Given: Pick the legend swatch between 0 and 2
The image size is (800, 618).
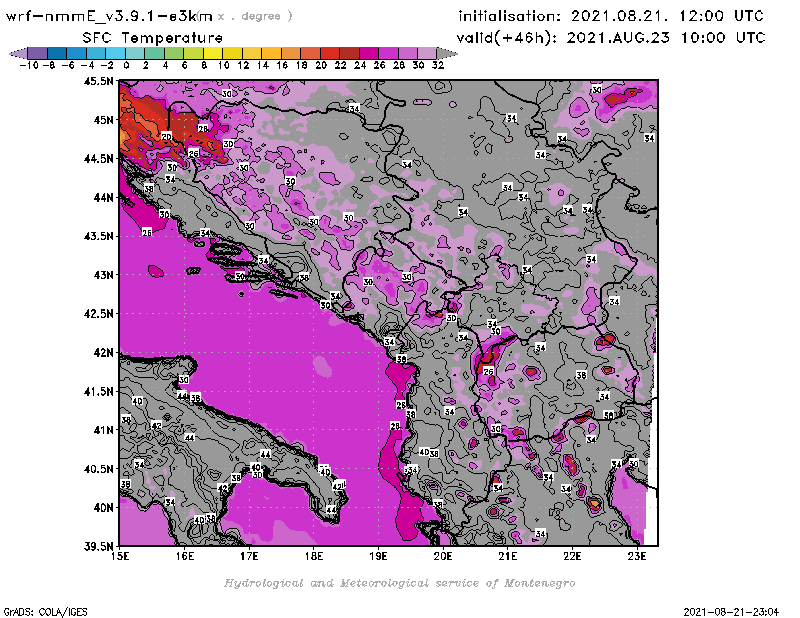Looking at the screenshot, I should pos(135,53).
